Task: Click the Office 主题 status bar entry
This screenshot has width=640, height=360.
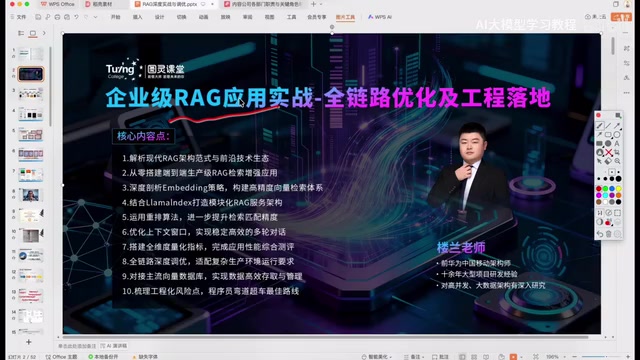Action: click(61, 357)
